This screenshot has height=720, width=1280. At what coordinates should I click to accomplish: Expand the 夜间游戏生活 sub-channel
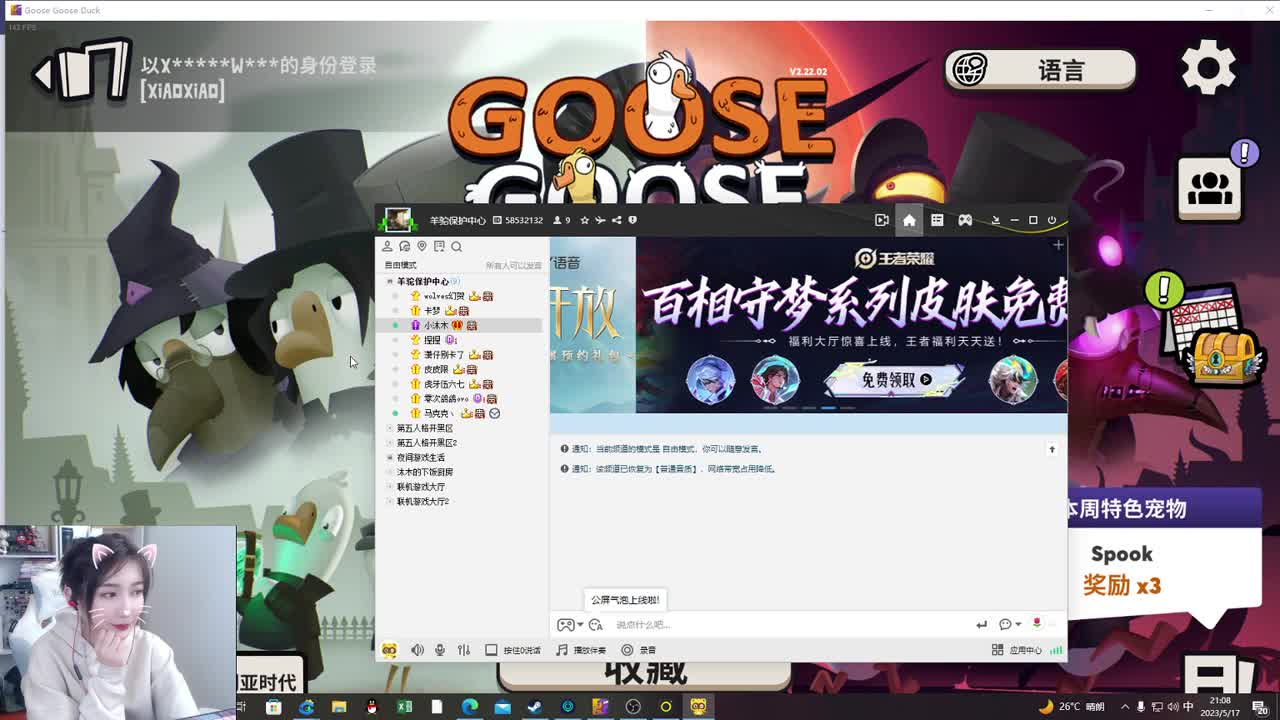tap(390, 457)
